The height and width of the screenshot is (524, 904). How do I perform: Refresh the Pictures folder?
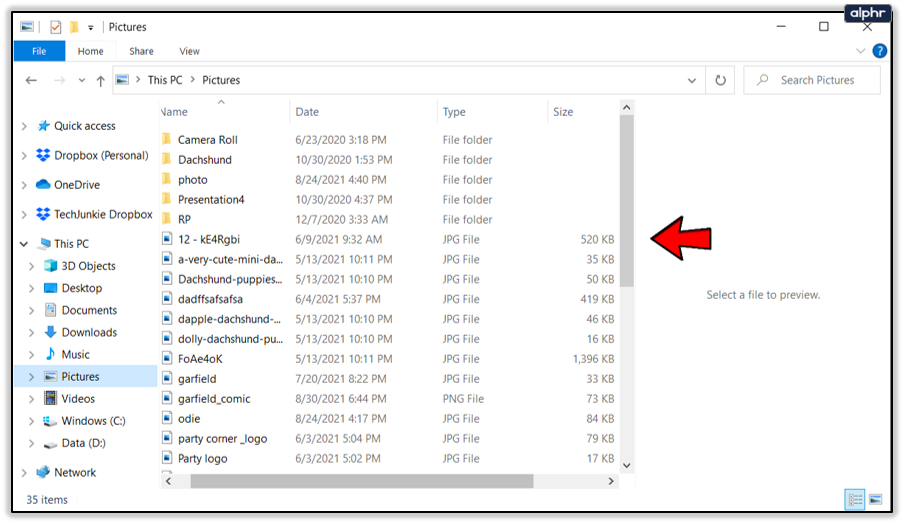(721, 81)
